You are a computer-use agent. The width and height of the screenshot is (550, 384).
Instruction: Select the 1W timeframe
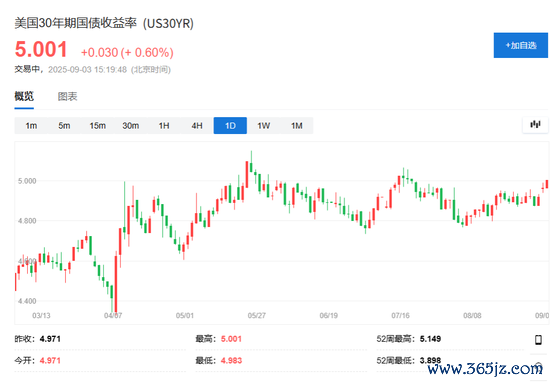pos(263,126)
